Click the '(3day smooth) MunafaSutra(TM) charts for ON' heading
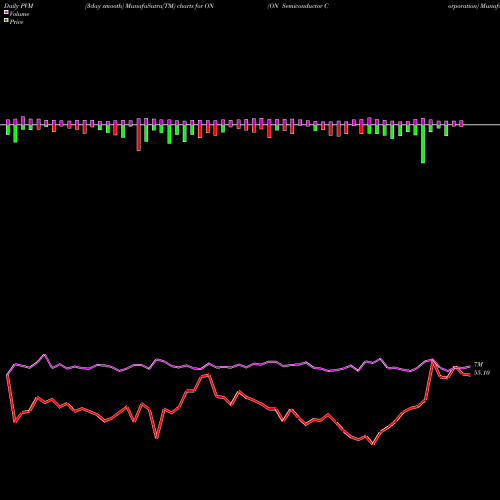This screenshot has height=500, width=500. 149,6
